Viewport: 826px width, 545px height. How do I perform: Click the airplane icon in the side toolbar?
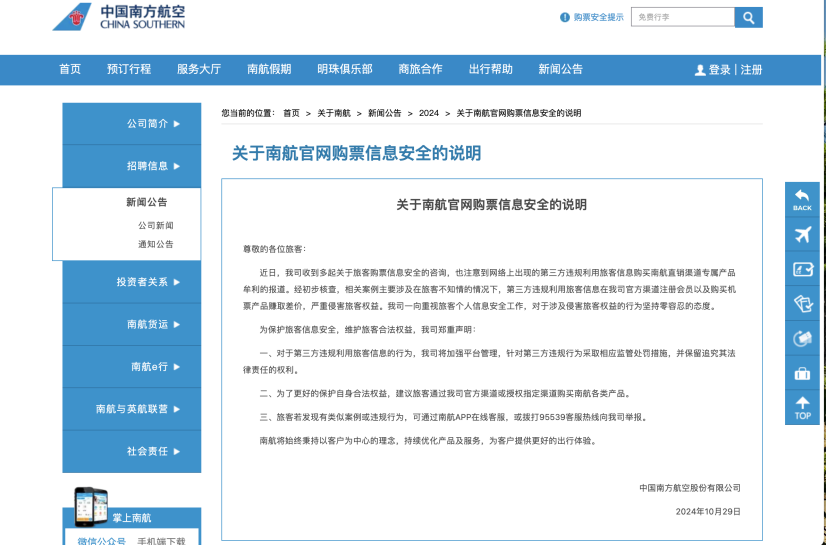[x=802, y=234]
